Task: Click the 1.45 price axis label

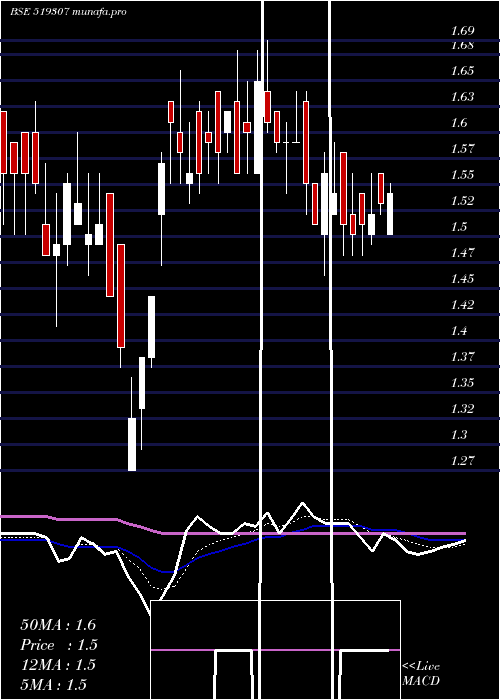Action: [x=462, y=279]
